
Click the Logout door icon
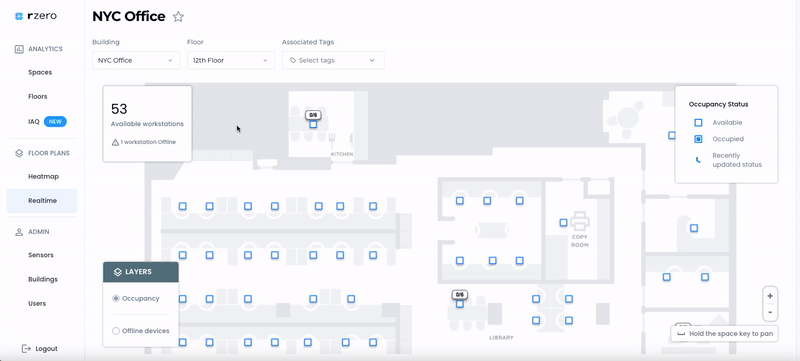coord(27,349)
